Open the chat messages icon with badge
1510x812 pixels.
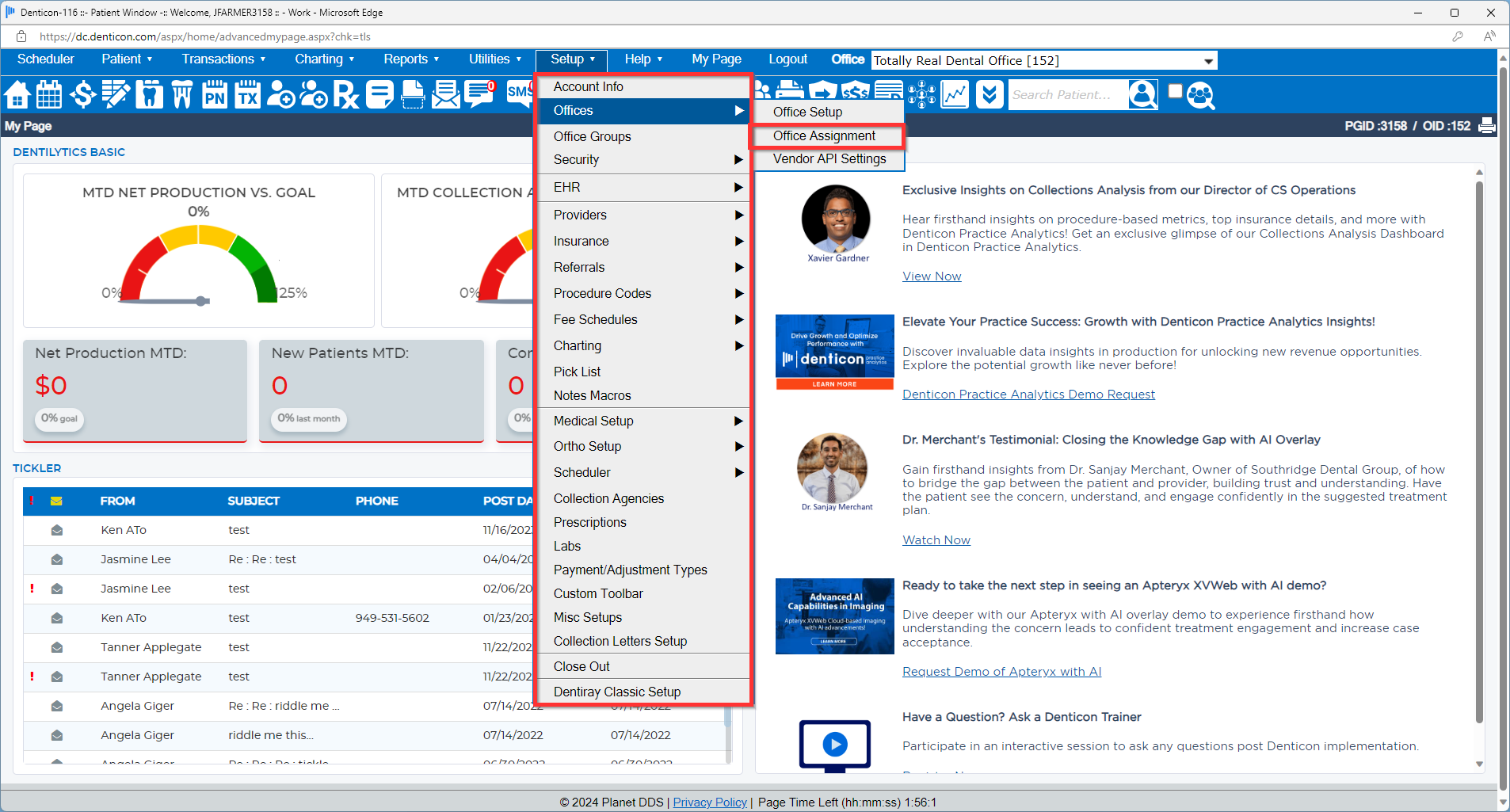(x=479, y=95)
